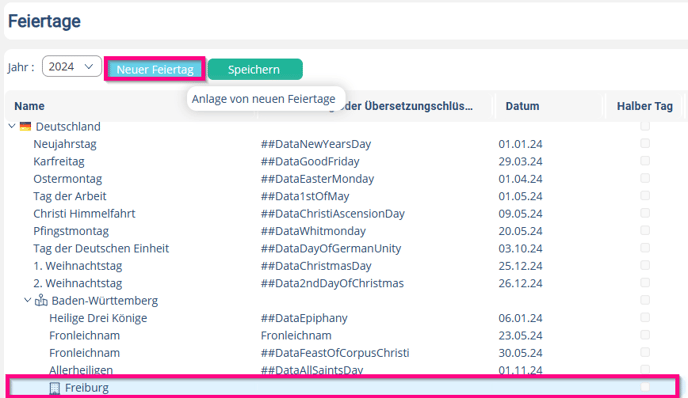The height and width of the screenshot is (398, 688).
Task: Click the Halber Tag column header
Action: click(645, 106)
